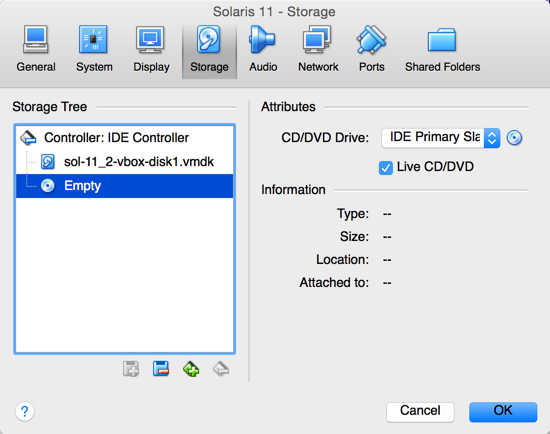The image size is (550, 434).
Task: Open the Audio settings tab
Action: (x=263, y=49)
